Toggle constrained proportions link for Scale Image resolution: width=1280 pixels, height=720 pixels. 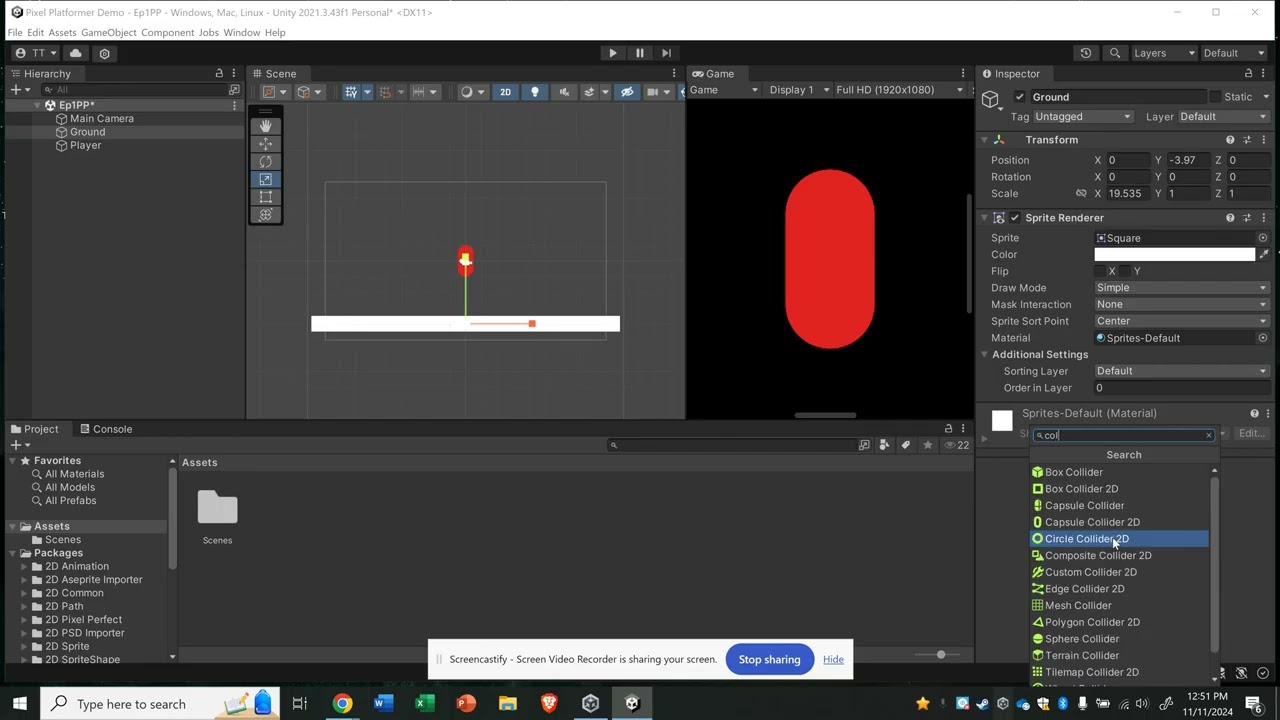(x=1081, y=194)
